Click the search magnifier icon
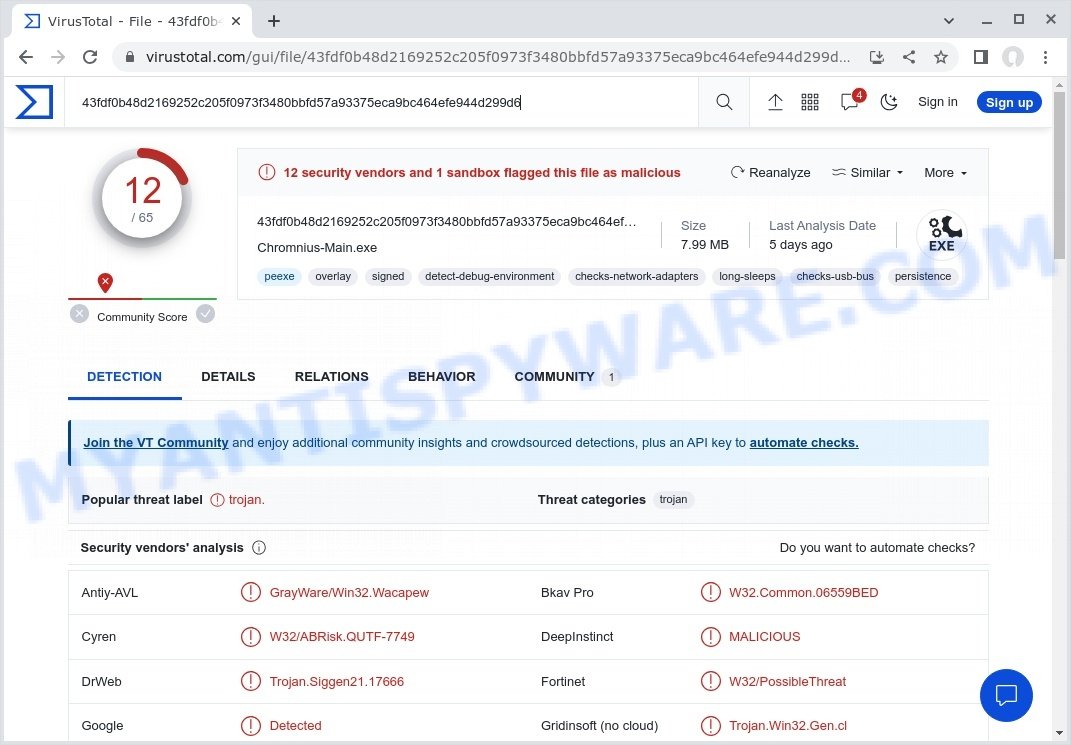The width and height of the screenshot is (1071, 745). (x=724, y=102)
